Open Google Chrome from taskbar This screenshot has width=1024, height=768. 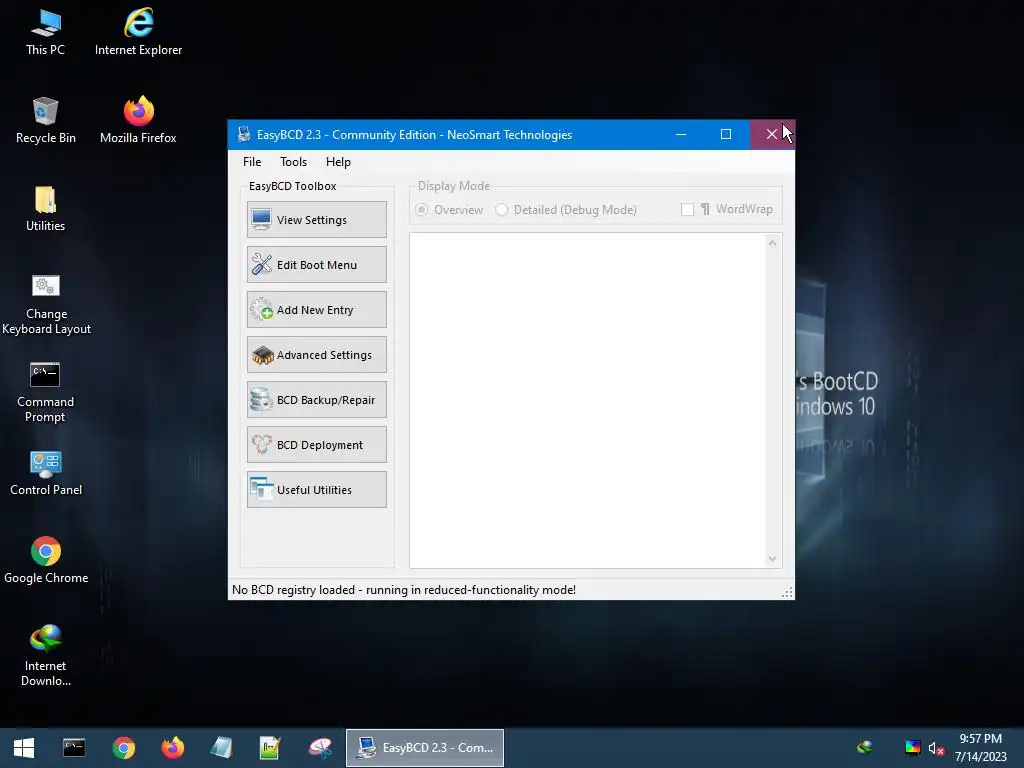(123, 748)
